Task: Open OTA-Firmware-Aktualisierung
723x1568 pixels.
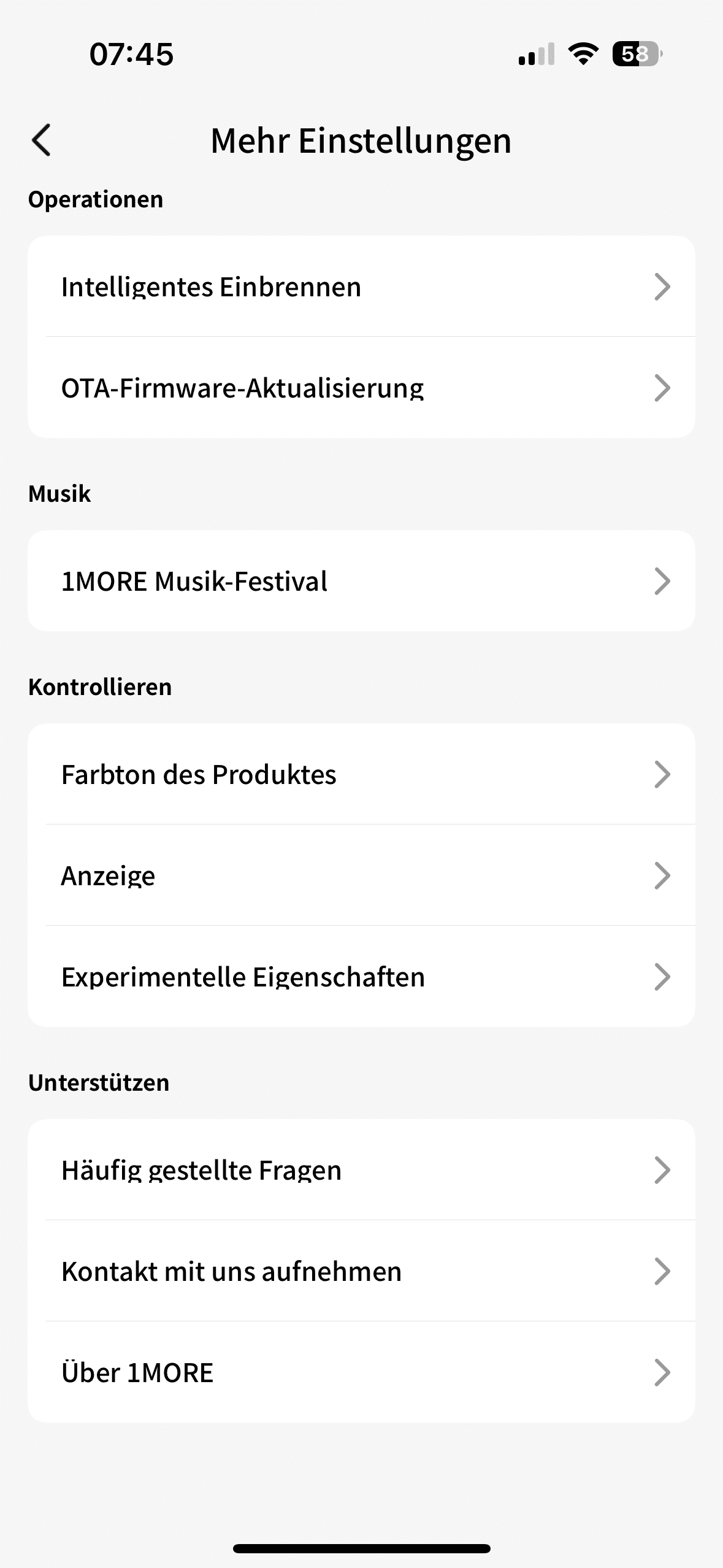Action: click(242, 388)
